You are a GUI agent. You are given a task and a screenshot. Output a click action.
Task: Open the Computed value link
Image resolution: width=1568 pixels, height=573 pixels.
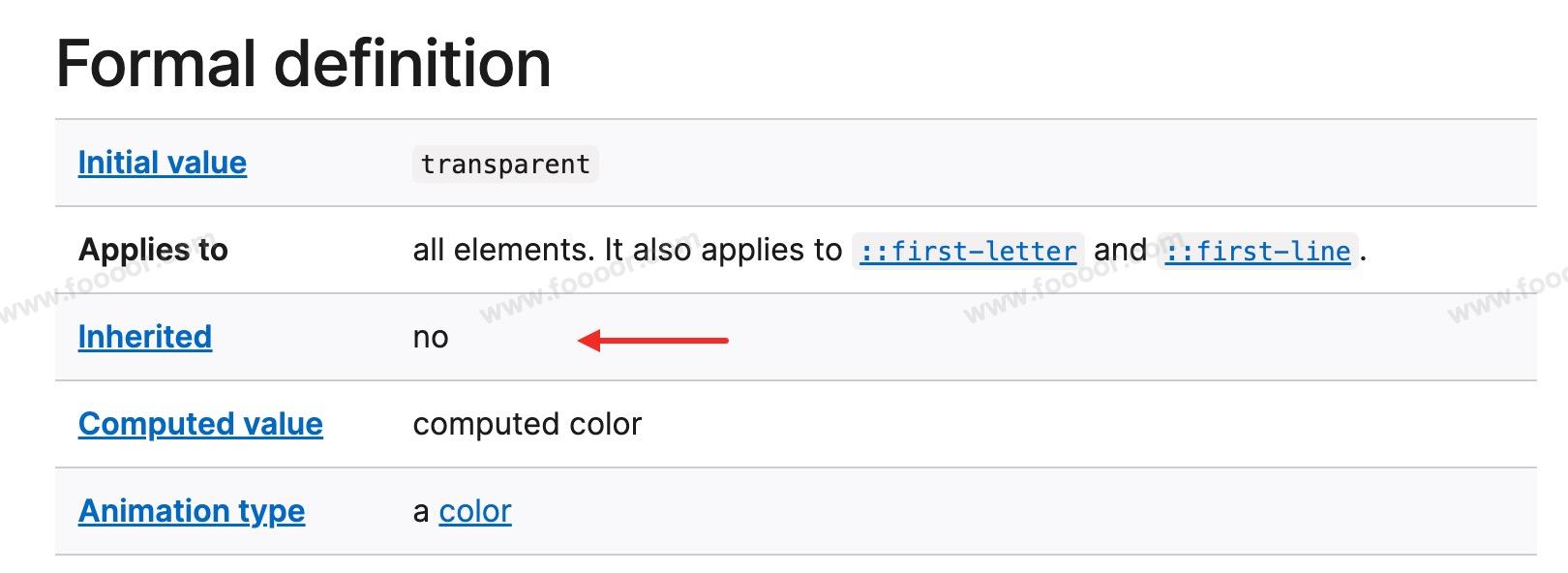200,424
